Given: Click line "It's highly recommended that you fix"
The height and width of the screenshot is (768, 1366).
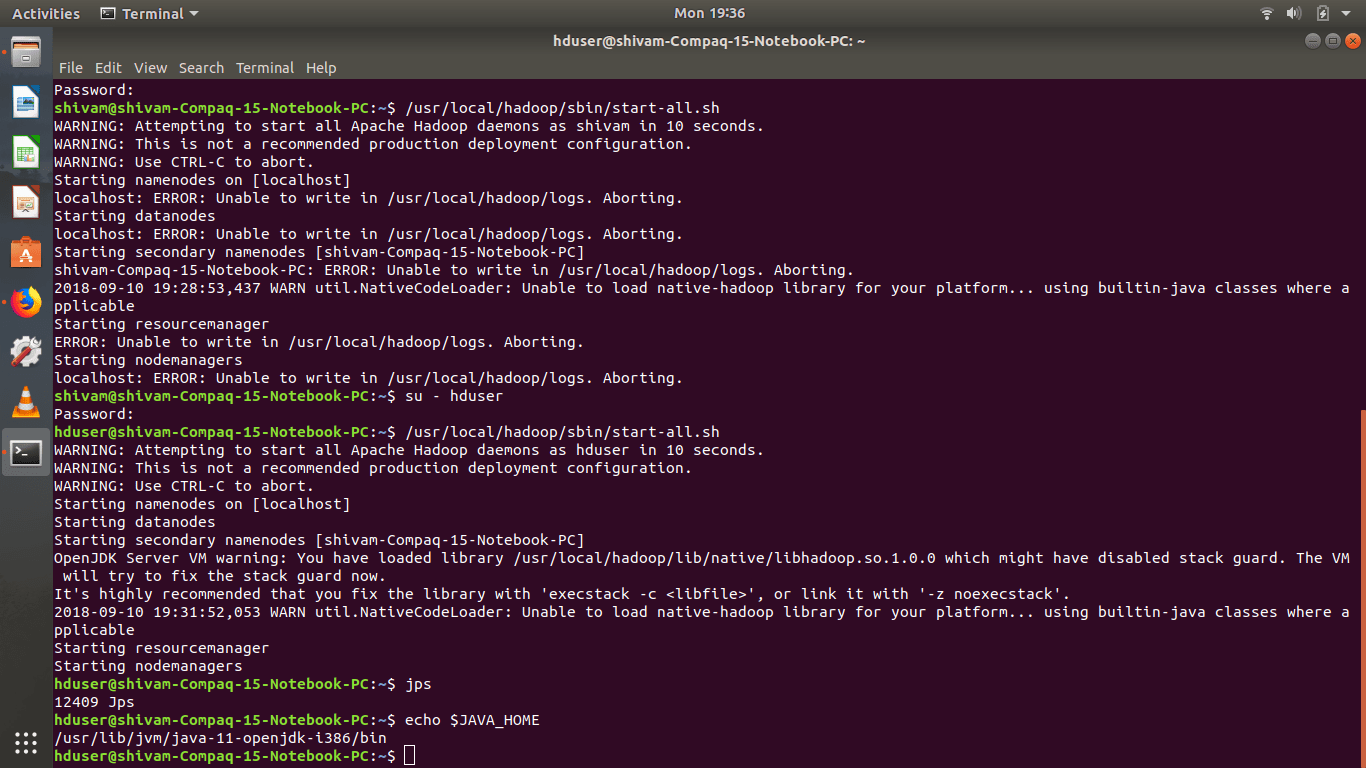Looking at the screenshot, I should (562, 594).
